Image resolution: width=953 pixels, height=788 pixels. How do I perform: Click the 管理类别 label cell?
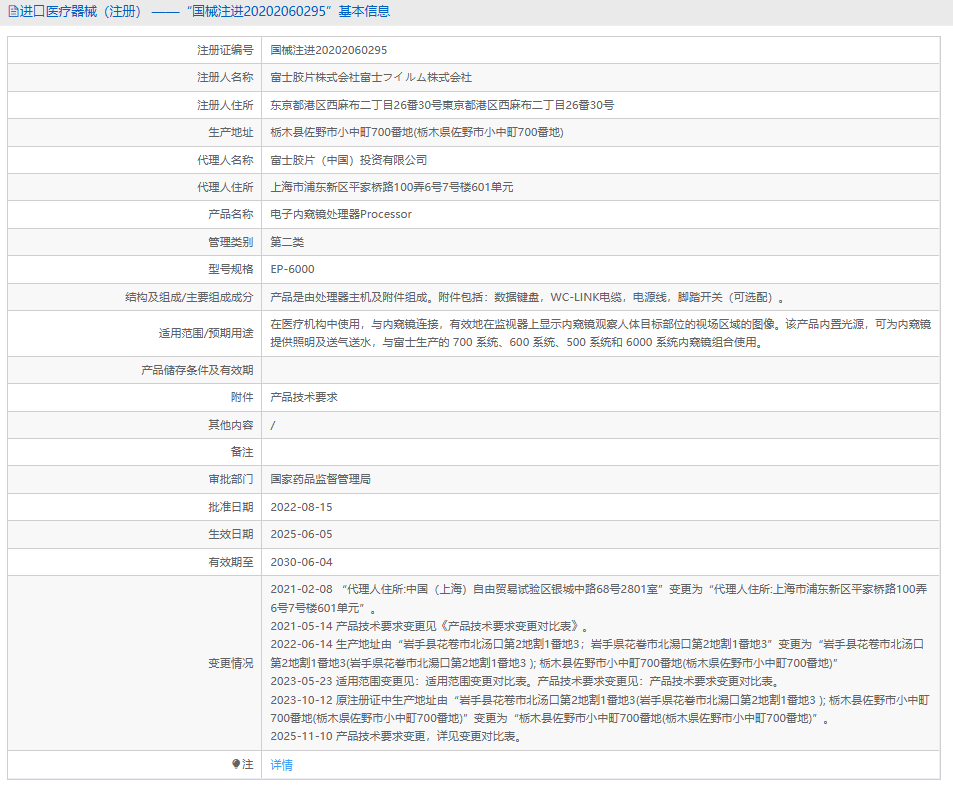tap(134, 242)
